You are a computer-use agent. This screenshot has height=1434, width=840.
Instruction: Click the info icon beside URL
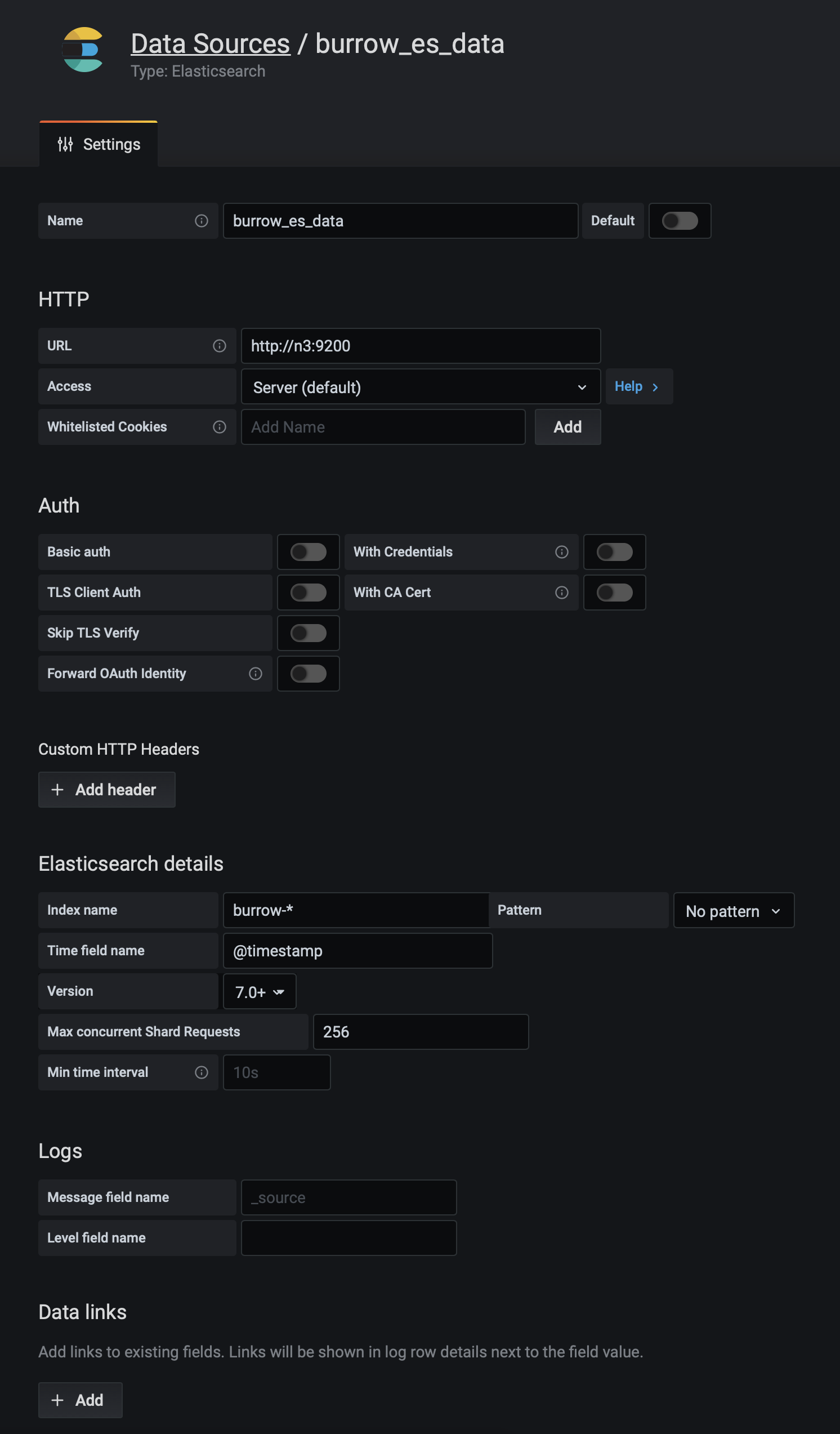(220, 346)
